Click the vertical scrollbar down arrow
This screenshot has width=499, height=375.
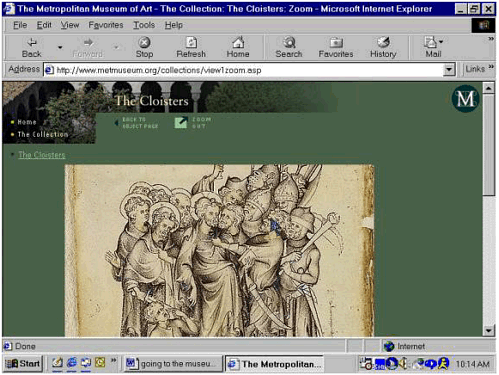pos(489,331)
